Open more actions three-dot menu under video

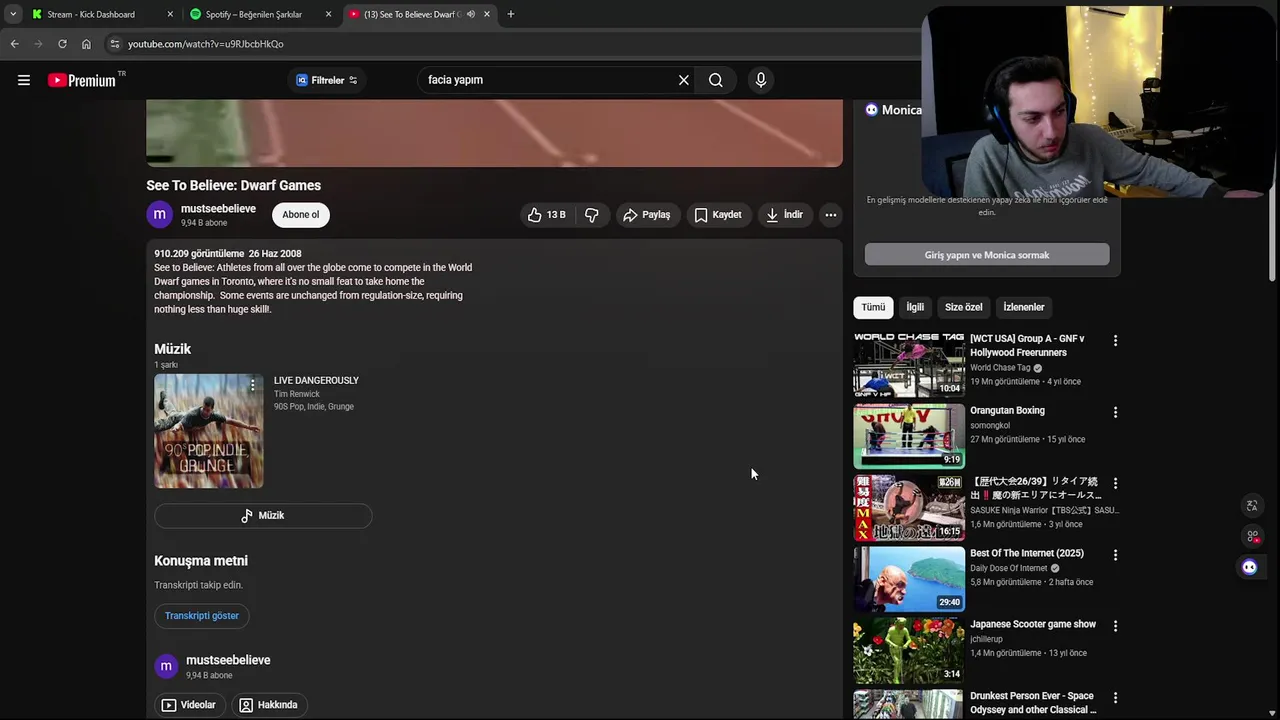[x=831, y=215]
